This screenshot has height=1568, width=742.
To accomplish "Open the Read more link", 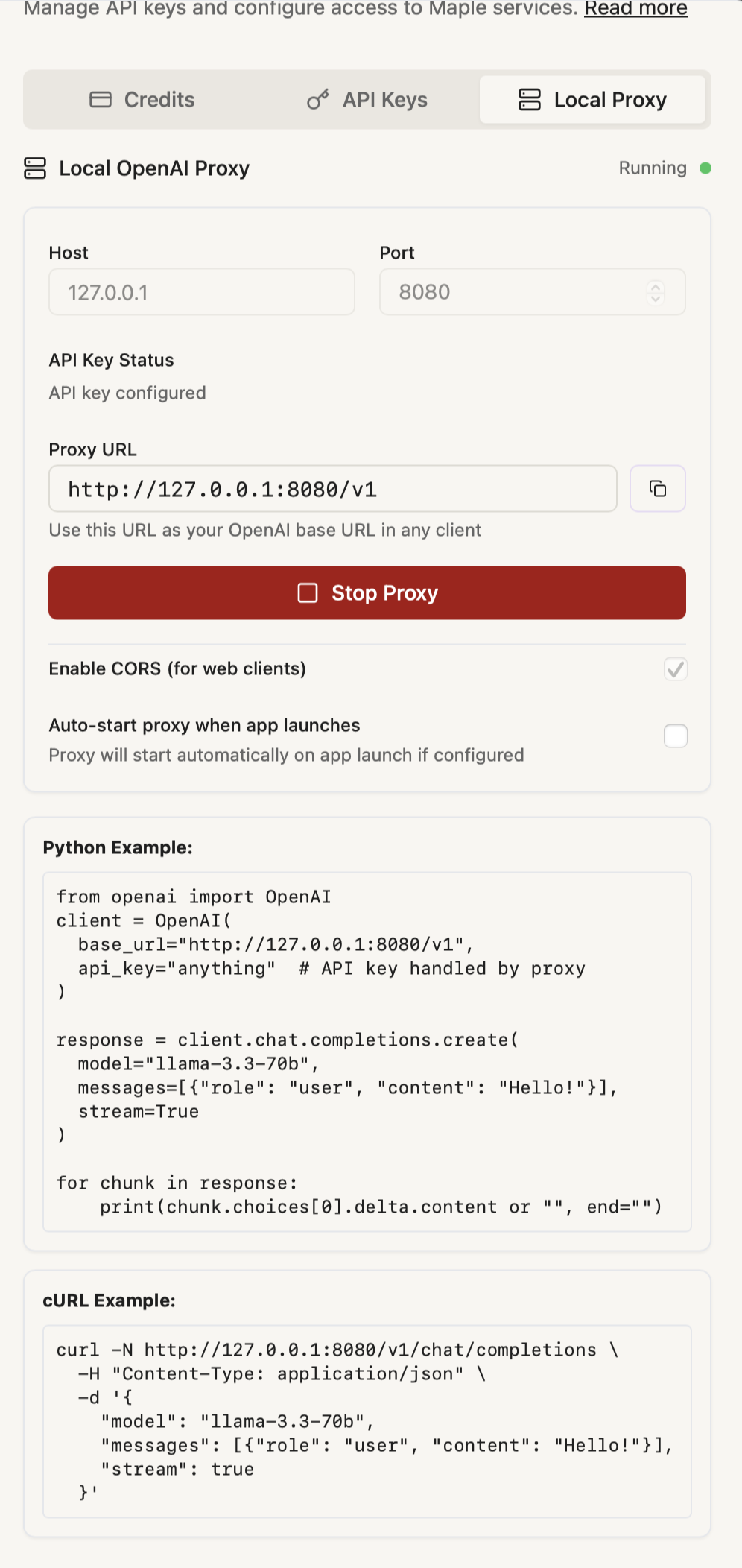I will tap(635, 9).
